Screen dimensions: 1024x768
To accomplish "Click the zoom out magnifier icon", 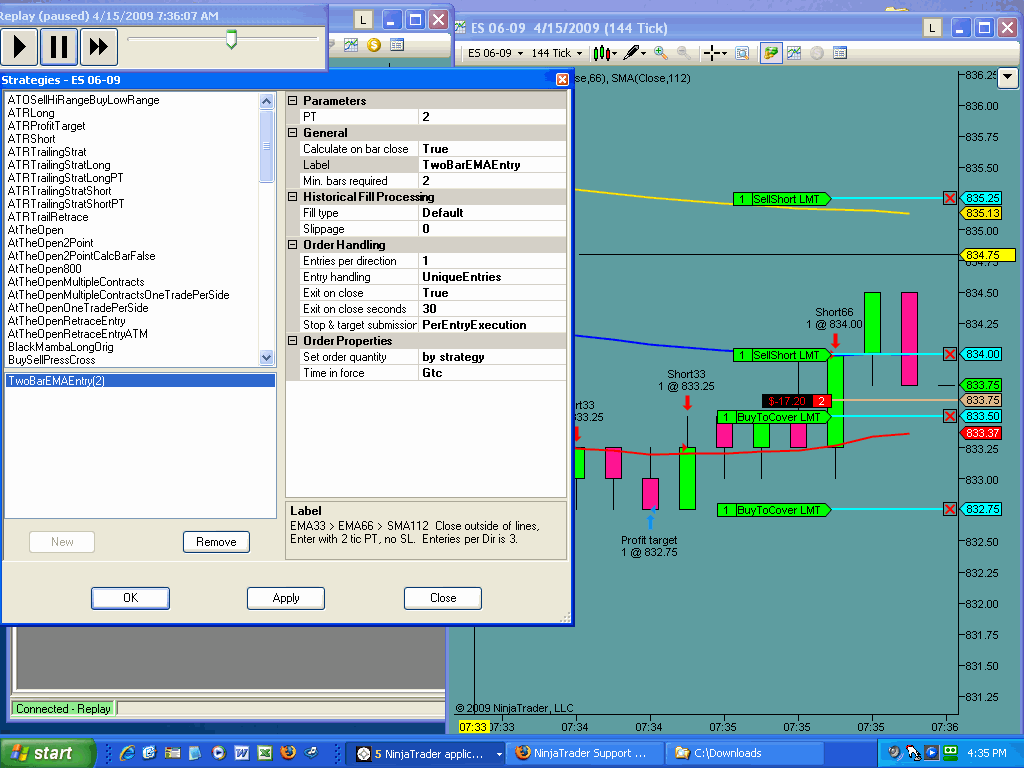I will coord(684,53).
